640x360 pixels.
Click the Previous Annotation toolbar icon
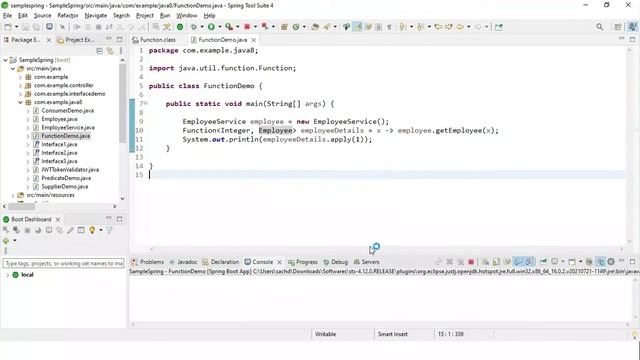420,27
